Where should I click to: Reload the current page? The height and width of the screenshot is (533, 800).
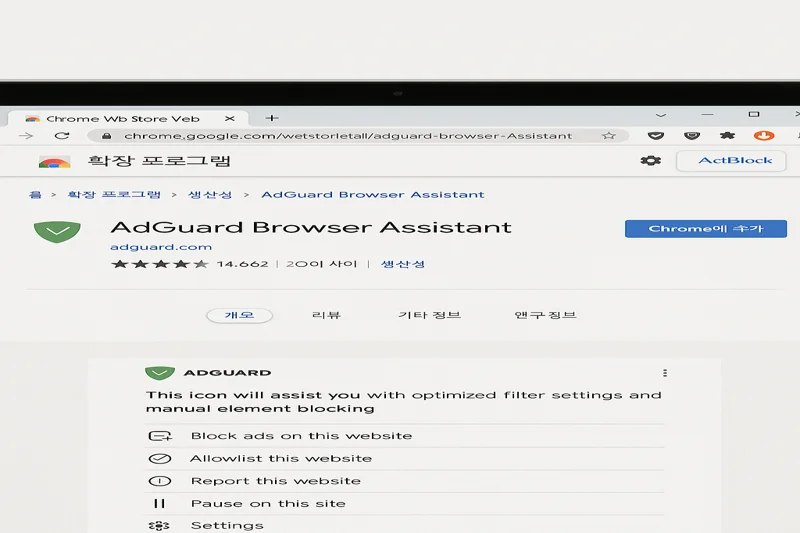click(x=62, y=136)
